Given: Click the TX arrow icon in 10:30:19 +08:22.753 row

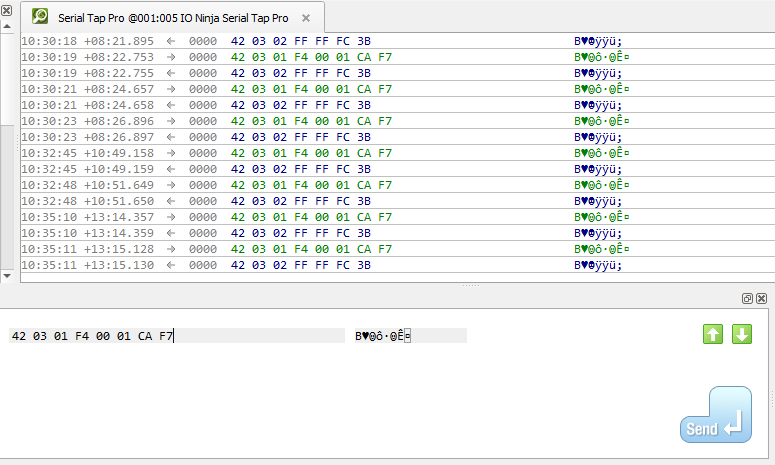Looking at the screenshot, I should pos(171,57).
